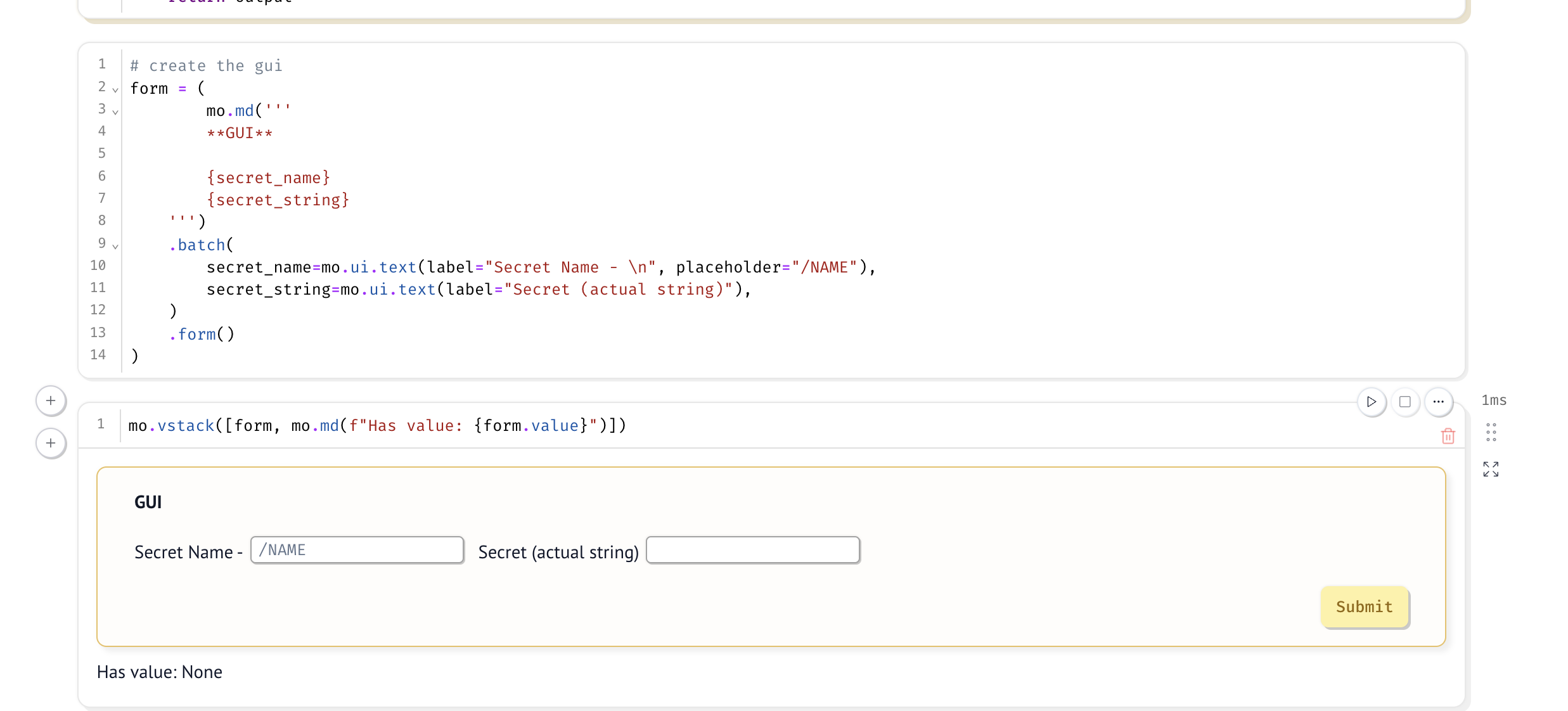
Task: Click the stop execution square icon
Action: (1405, 402)
